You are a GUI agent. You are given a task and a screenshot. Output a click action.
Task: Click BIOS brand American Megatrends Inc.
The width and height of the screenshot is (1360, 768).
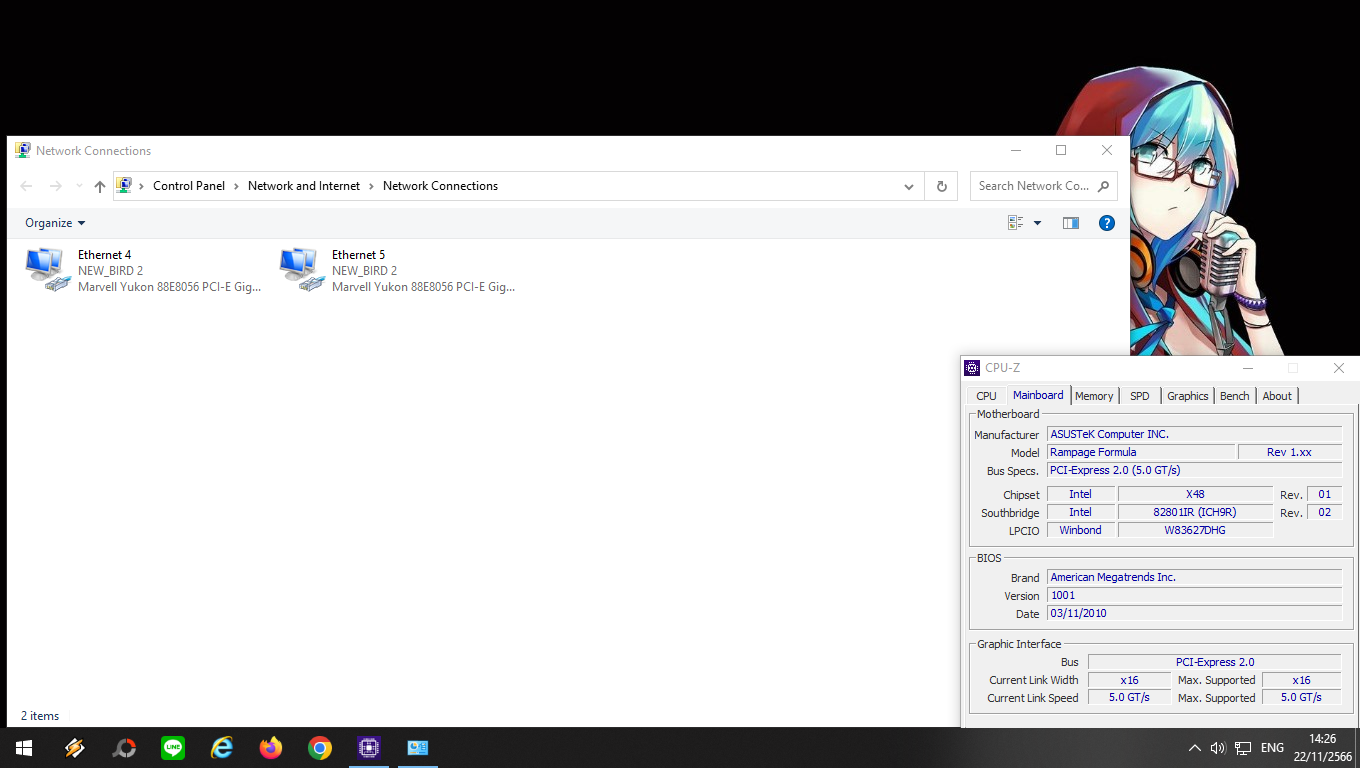[x=1194, y=577]
